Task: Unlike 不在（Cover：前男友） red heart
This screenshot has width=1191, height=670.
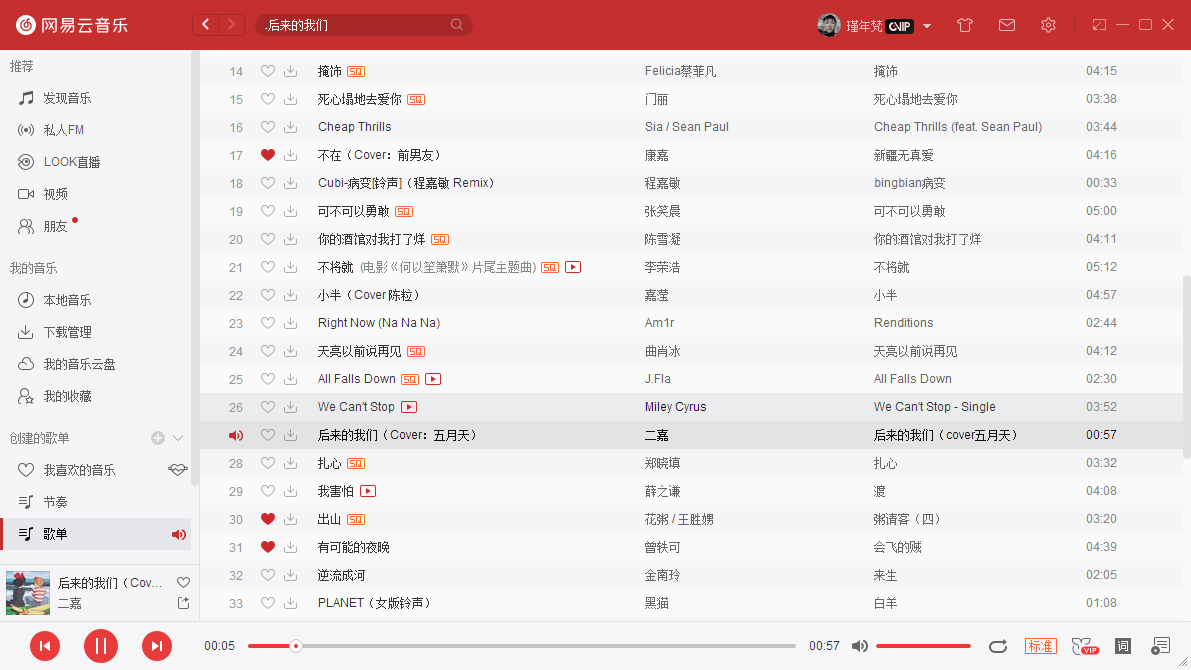Action: pyautogui.click(x=267, y=155)
